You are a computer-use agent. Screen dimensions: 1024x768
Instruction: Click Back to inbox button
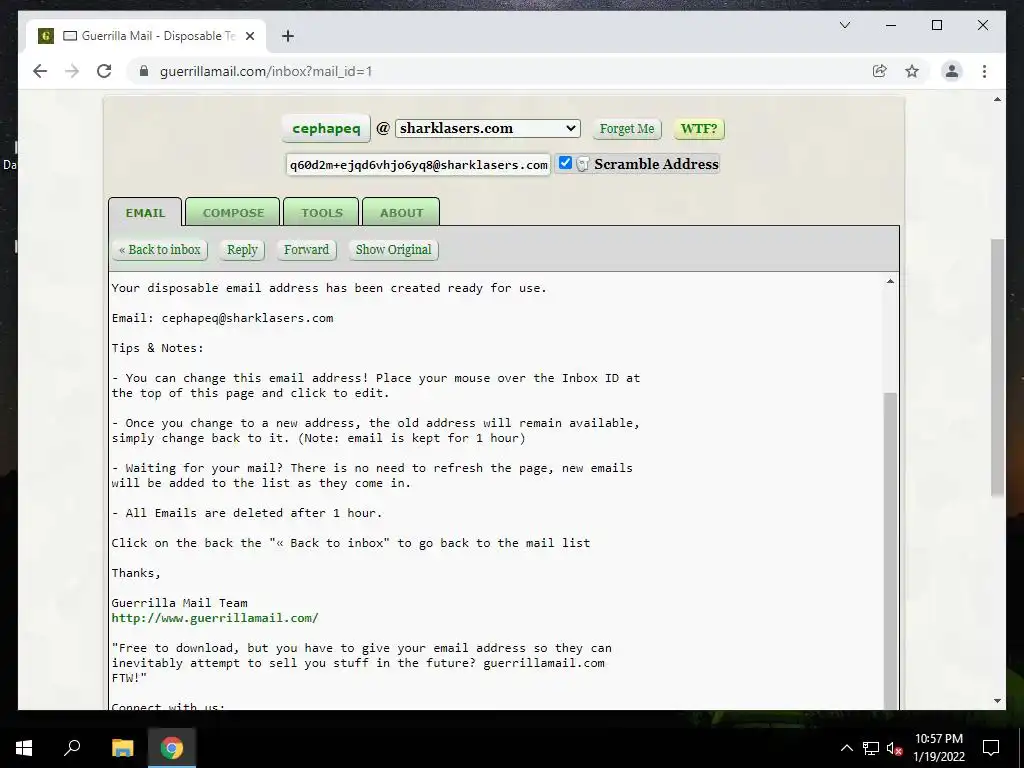[159, 249]
